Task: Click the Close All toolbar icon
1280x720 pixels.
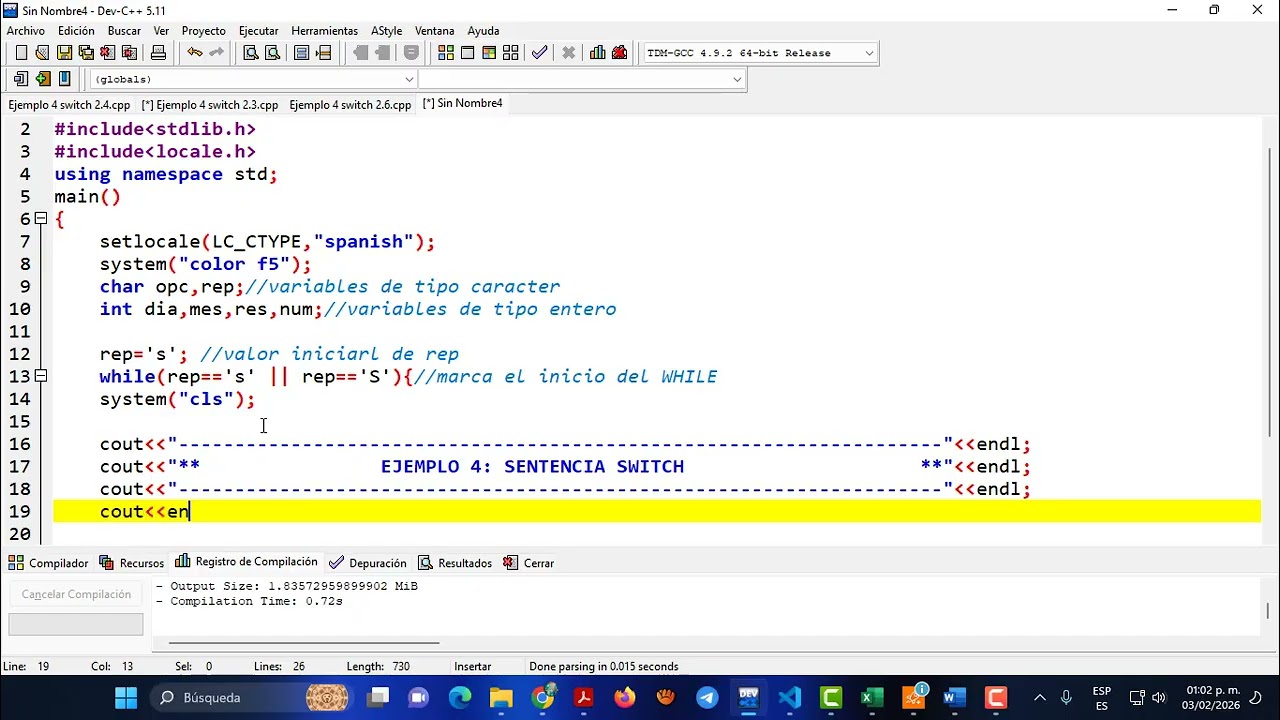Action: [129, 53]
